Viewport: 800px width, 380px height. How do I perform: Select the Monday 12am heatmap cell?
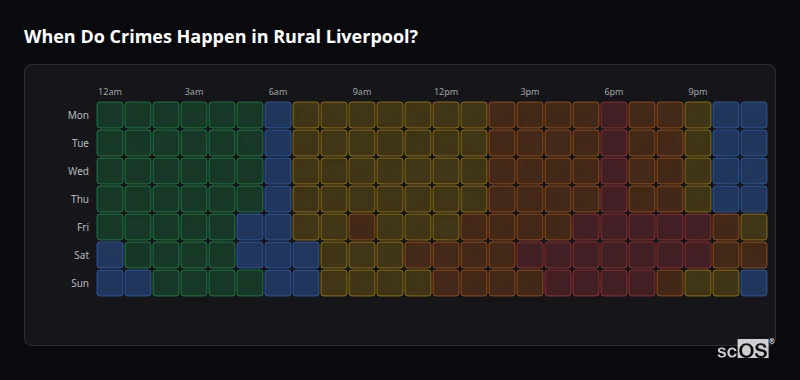(x=110, y=115)
